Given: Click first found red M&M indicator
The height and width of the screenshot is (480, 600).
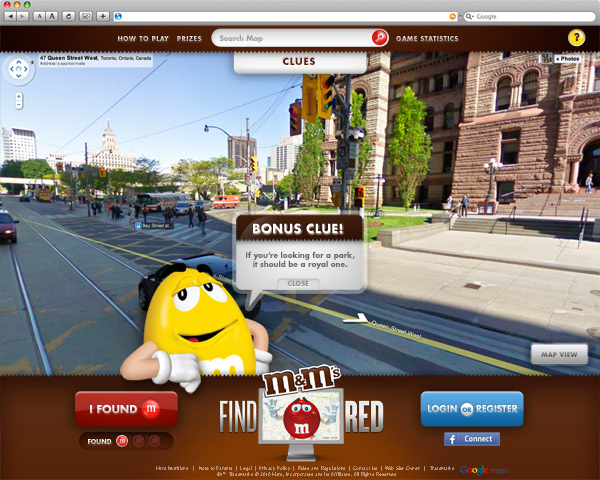Looking at the screenshot, I should (122, 441).
